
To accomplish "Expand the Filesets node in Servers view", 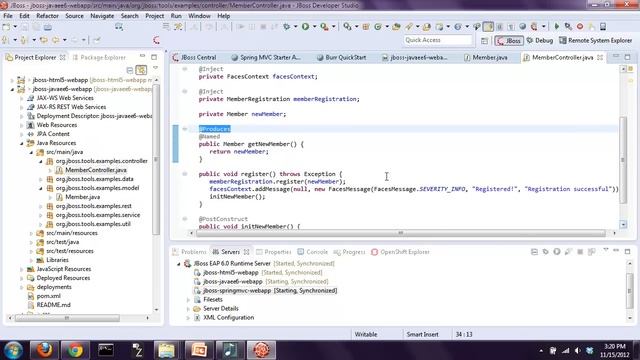I will (189, 300).
